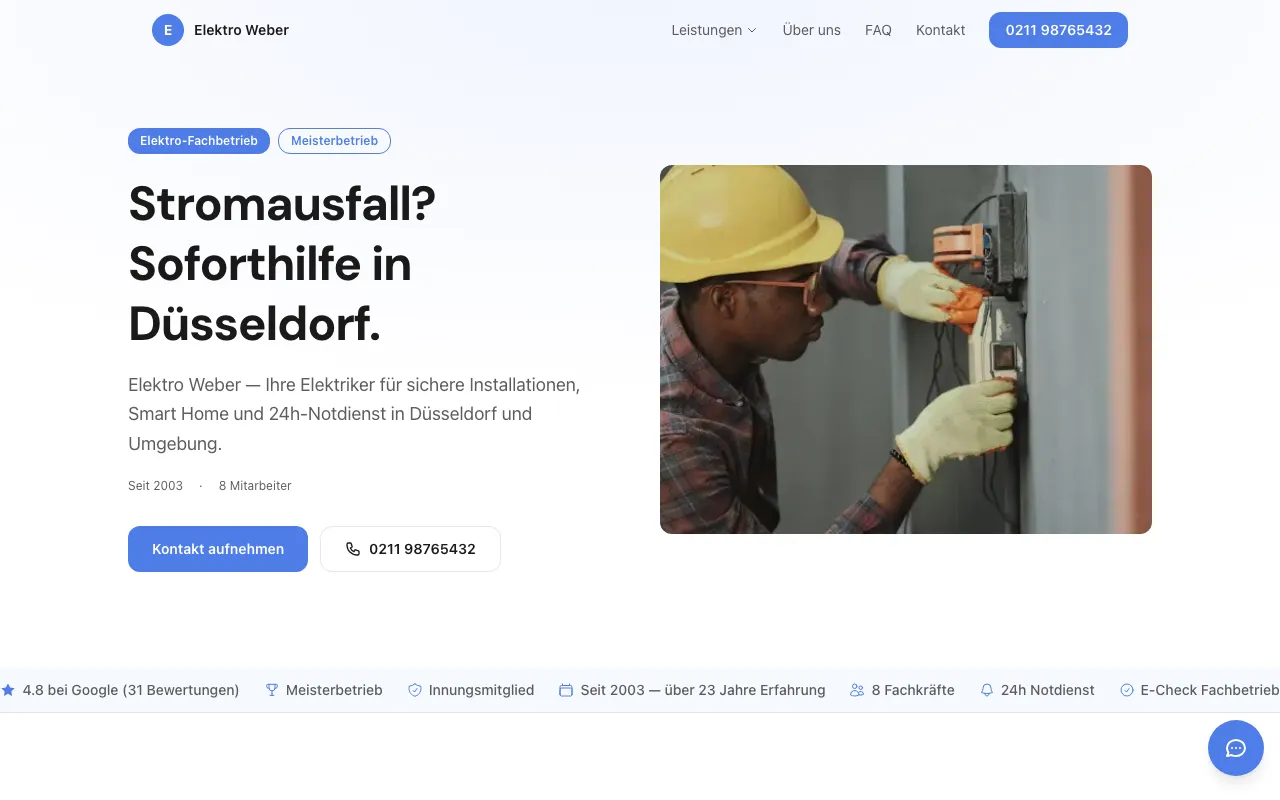This screenshot has height=800, width=1280.
Task: Click the phone icon in the call button
Action: pos(353,548)
